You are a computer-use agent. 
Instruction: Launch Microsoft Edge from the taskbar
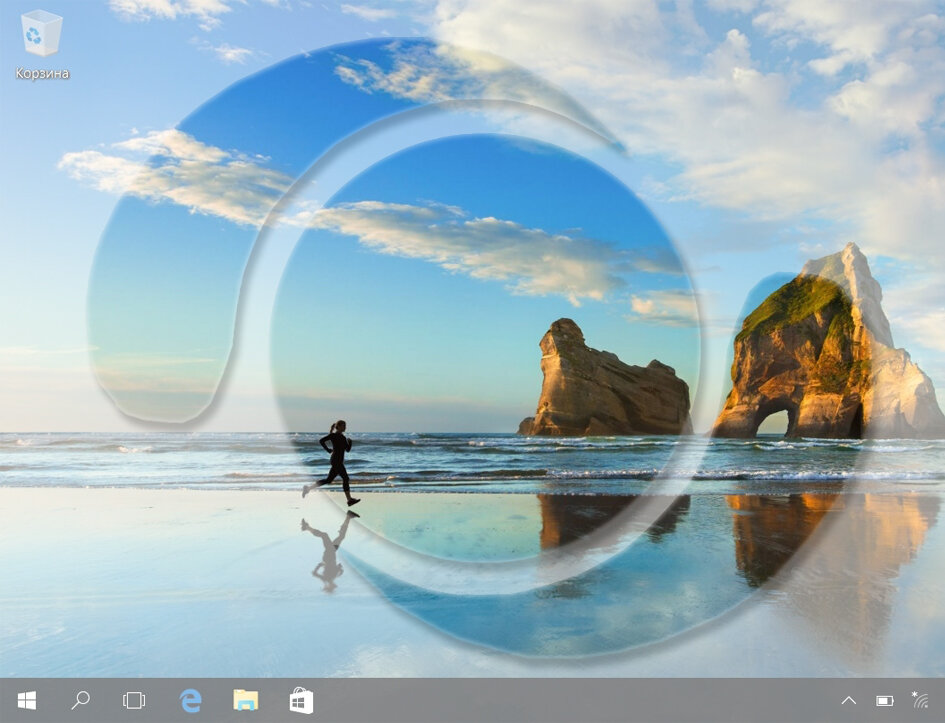[190, 701]
